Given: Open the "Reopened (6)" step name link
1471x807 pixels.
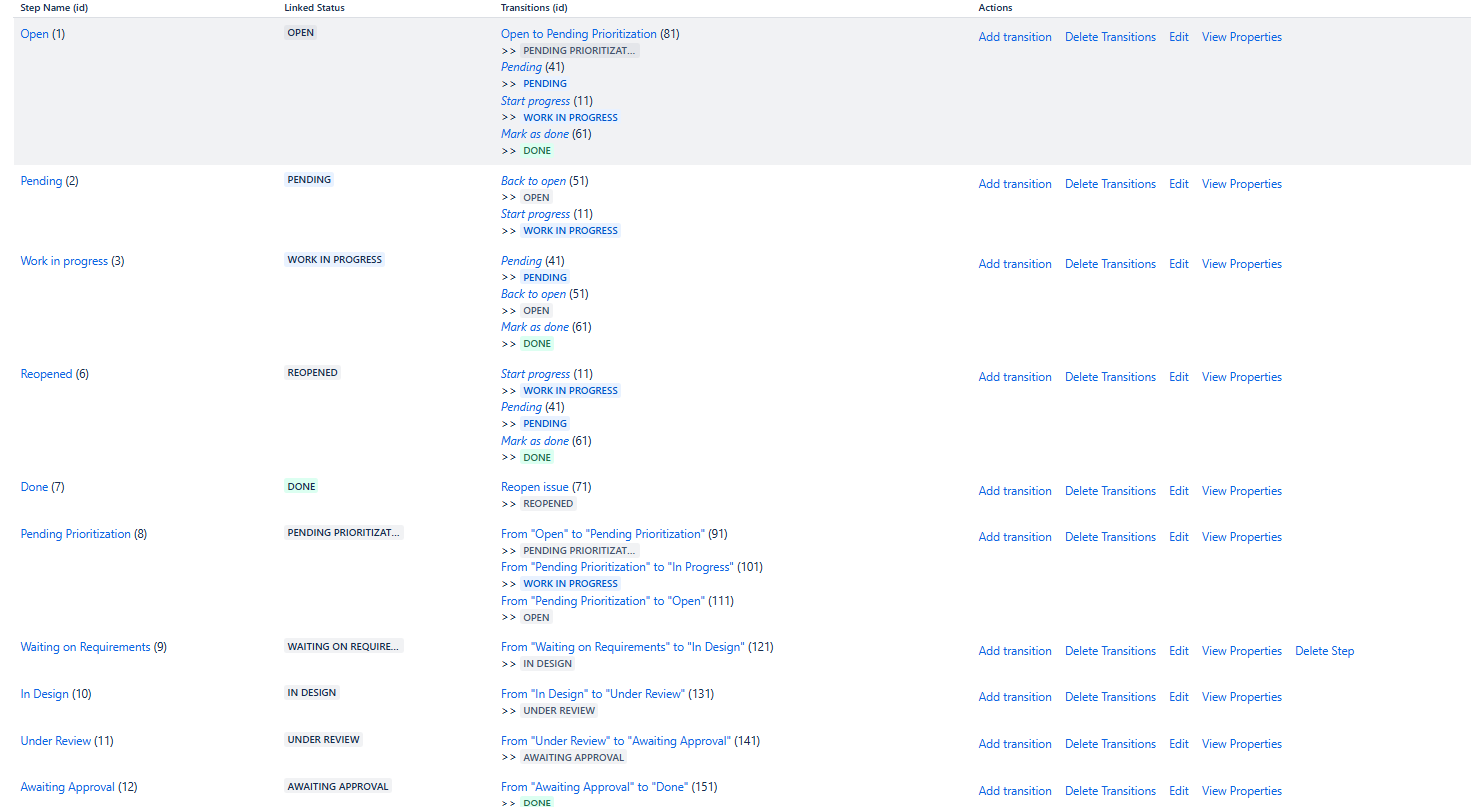Looking at the screenshot, I should [47, 374].
